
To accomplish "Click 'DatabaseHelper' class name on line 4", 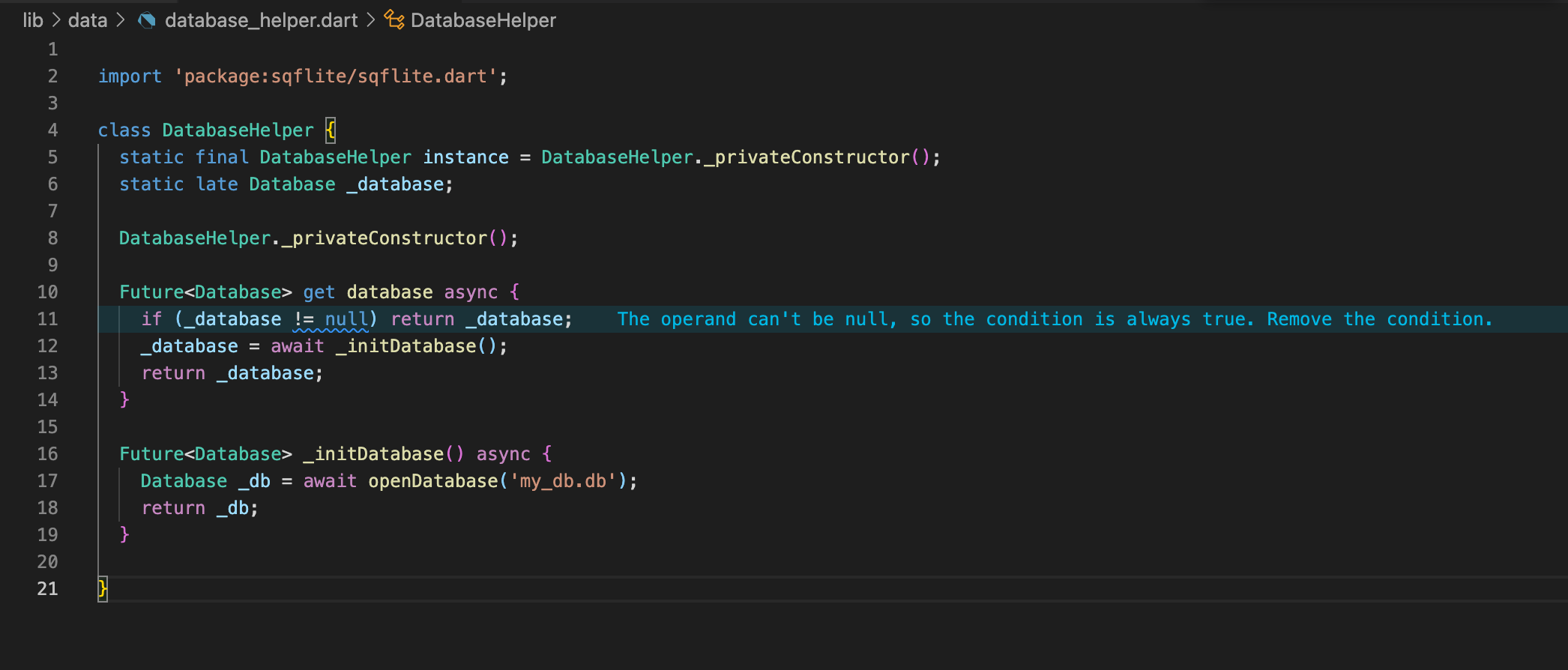I will (x=238, y=130).
